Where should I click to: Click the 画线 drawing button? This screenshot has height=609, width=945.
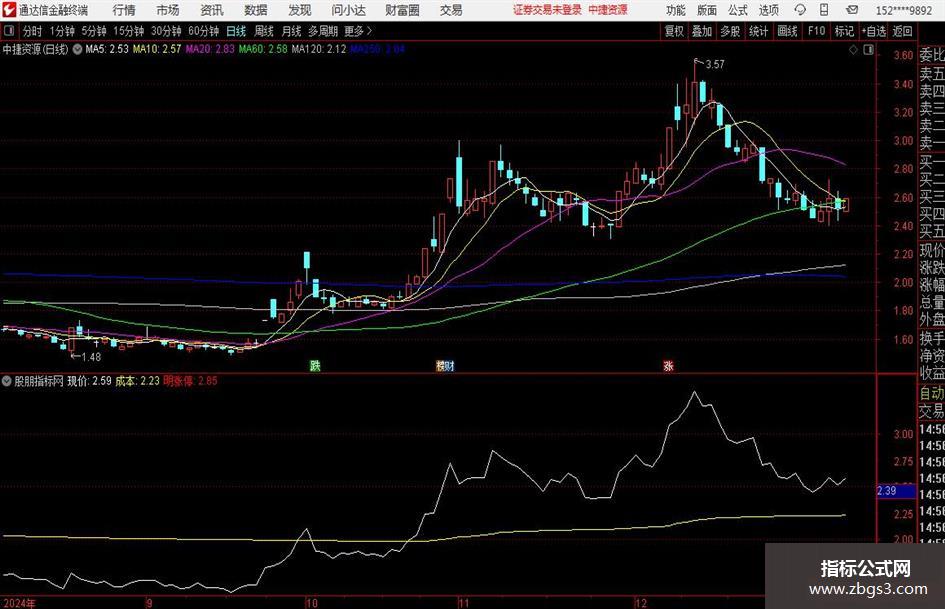pos(787,31)
